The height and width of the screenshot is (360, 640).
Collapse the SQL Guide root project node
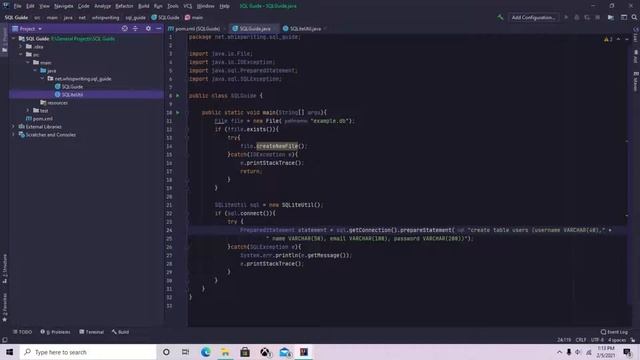(13, 38)
